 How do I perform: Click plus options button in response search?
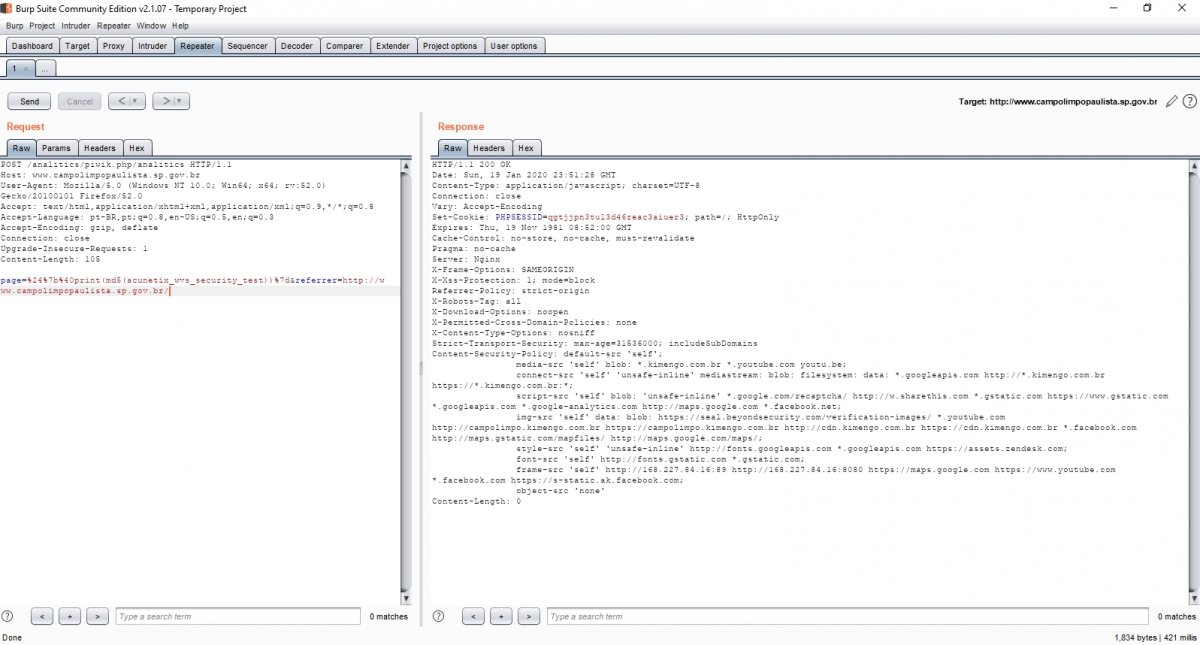click(x=501, y=617)
